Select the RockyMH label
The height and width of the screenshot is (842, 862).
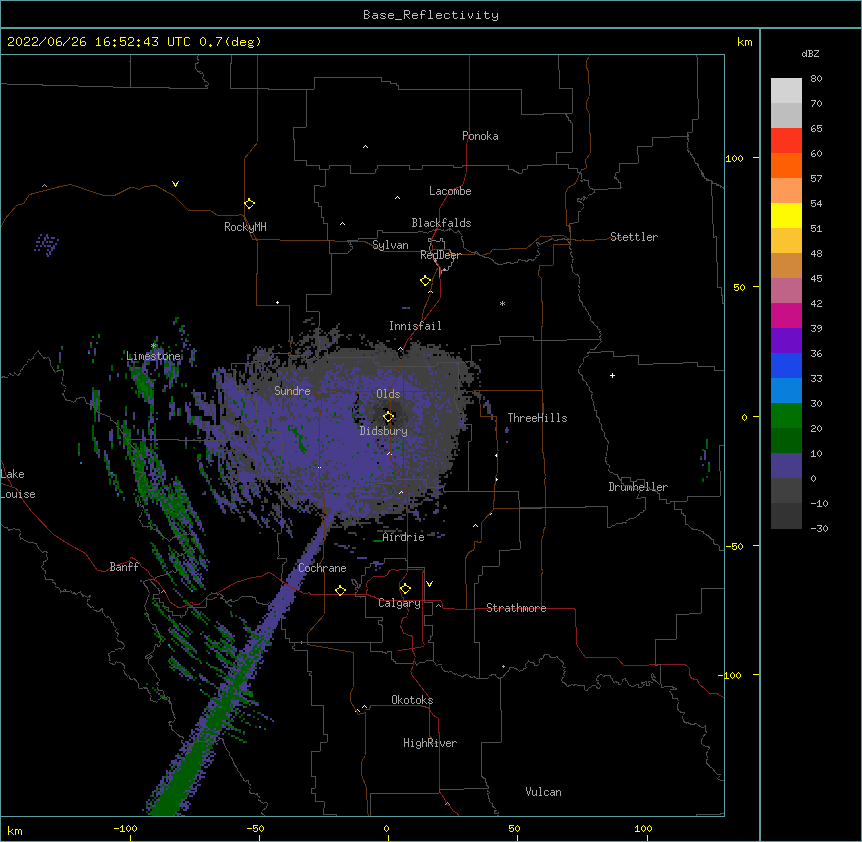245,227
